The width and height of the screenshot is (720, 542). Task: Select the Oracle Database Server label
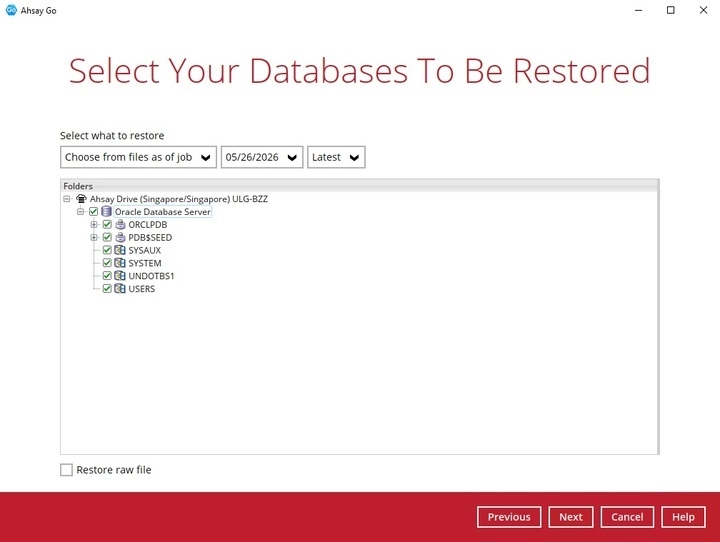coord(163,212)
